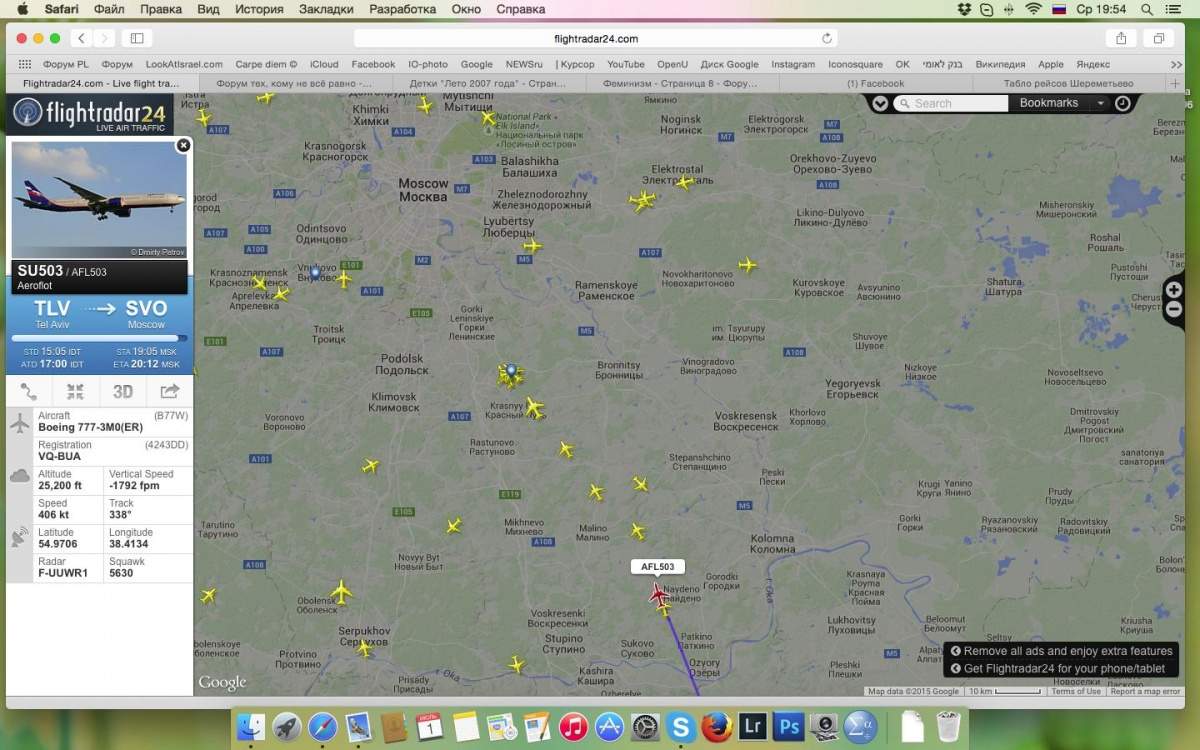This screenshot has width=1200, height=750.
Task: Share flight SU503 with the share arrow icon
Action: point(169,392)
